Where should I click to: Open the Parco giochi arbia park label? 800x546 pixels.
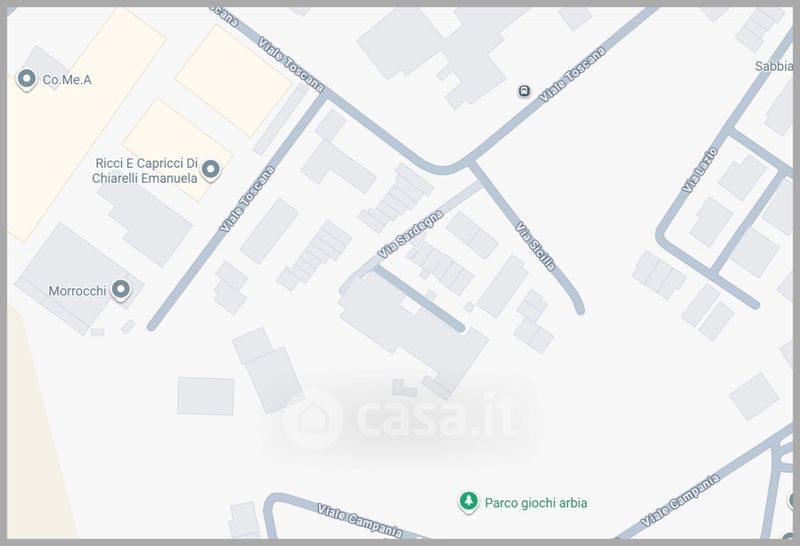[x=536, y=503]
